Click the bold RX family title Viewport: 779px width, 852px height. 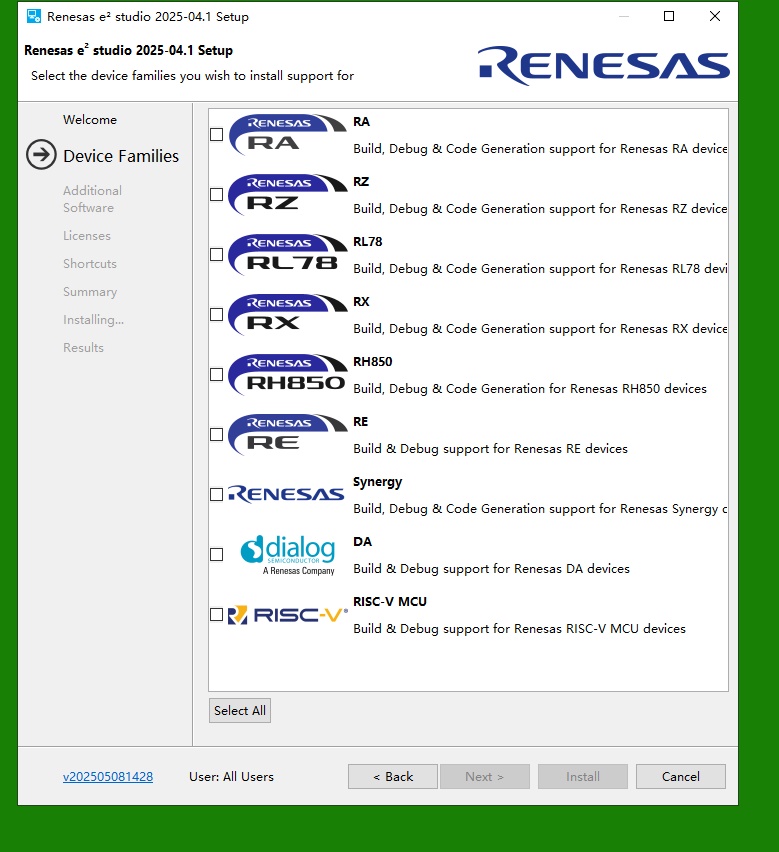coord(361,302)
